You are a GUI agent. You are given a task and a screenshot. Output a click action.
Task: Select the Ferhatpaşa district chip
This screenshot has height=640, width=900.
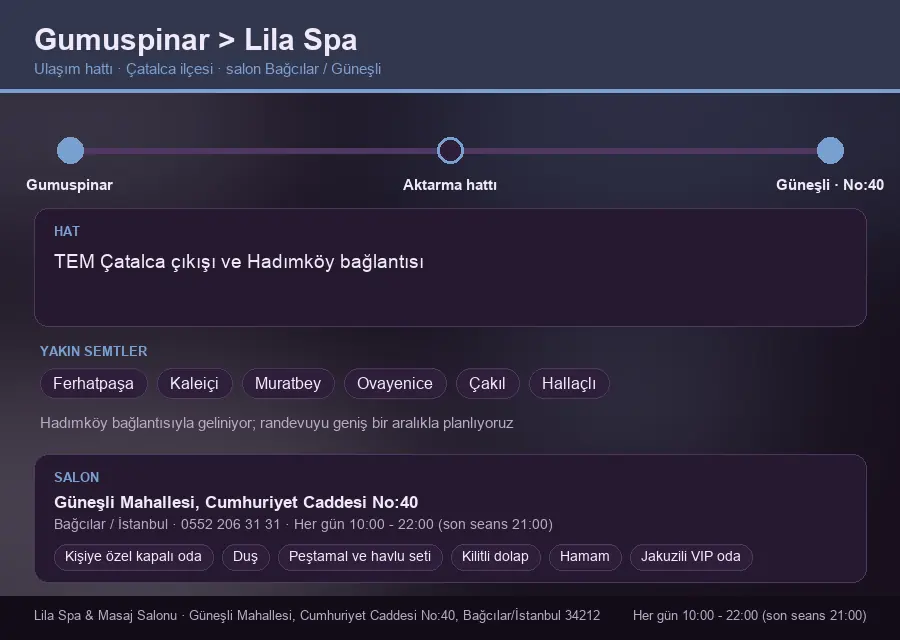point(94,383)
